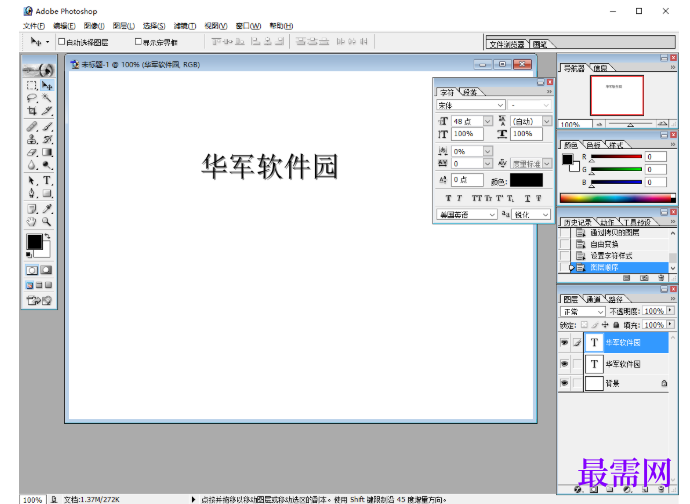Select the Brush tool
The image size is (690, 504).
pyautogui.click(x=47, y=127)
